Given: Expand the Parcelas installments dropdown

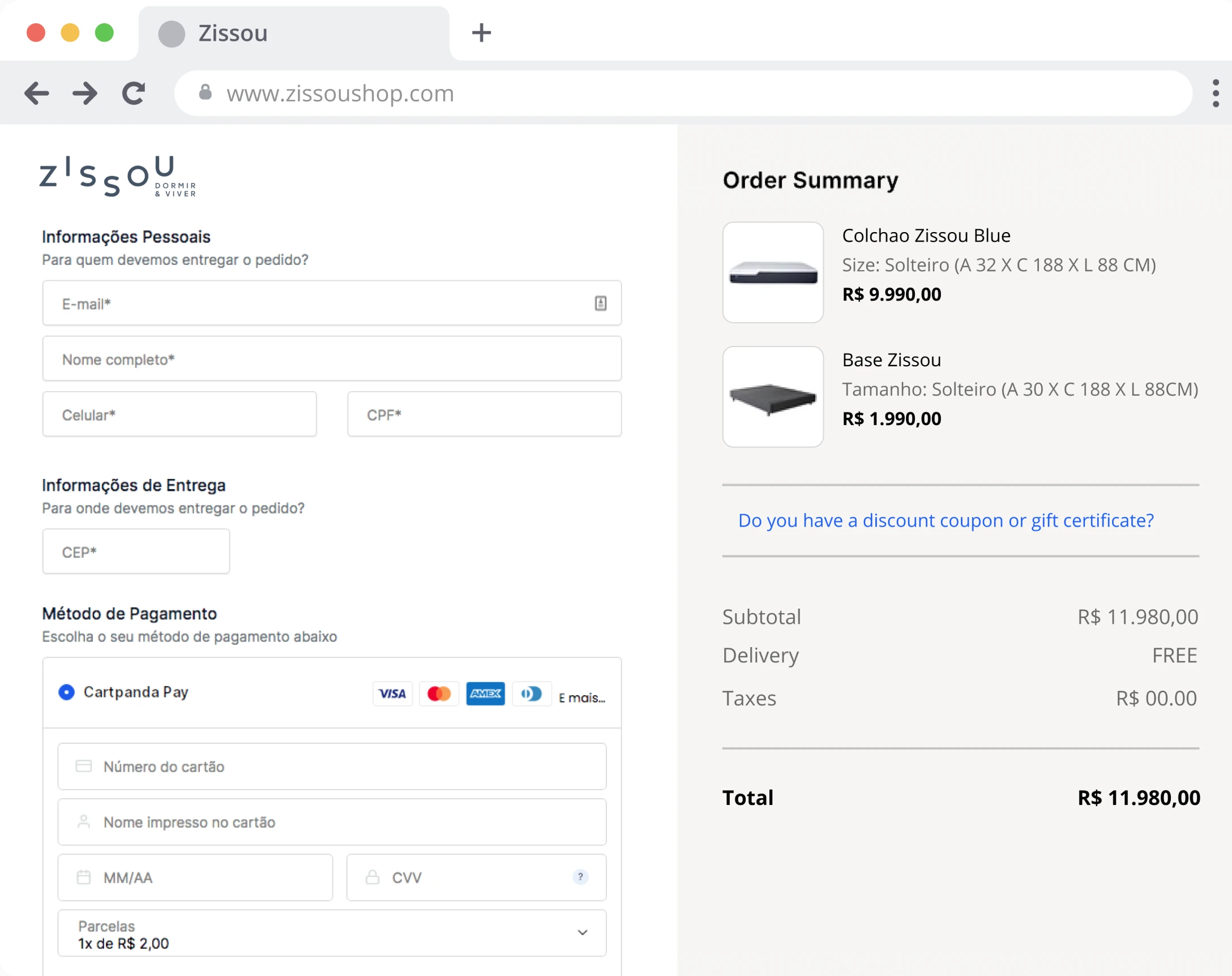Looking at the screenshot, I should [583, 932].
